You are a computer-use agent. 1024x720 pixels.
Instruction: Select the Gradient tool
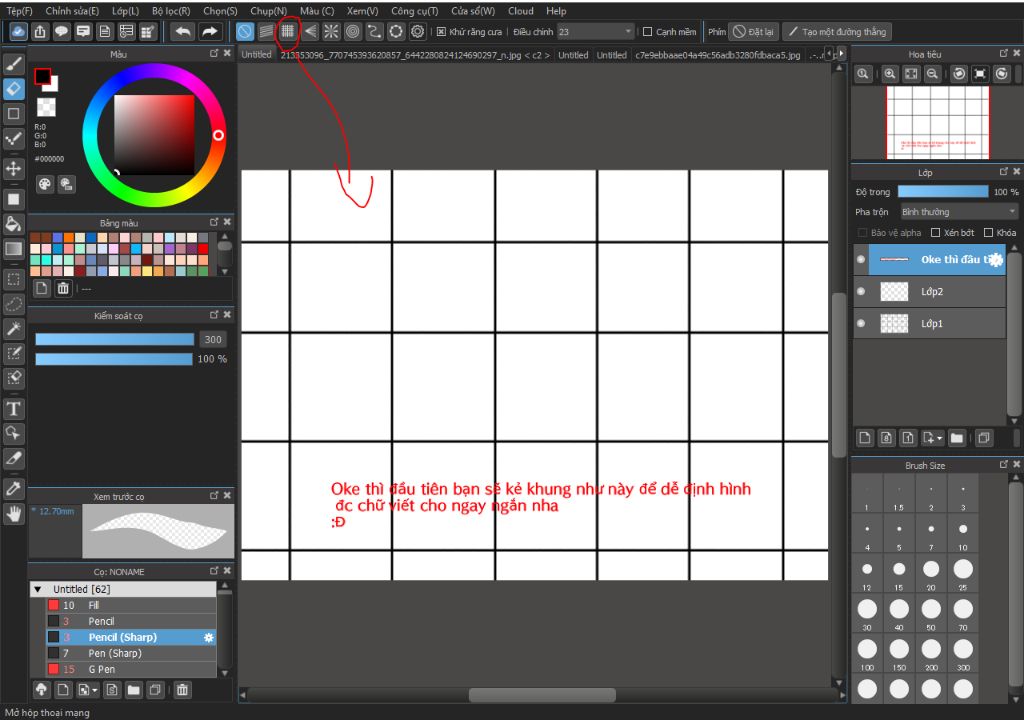14,249
